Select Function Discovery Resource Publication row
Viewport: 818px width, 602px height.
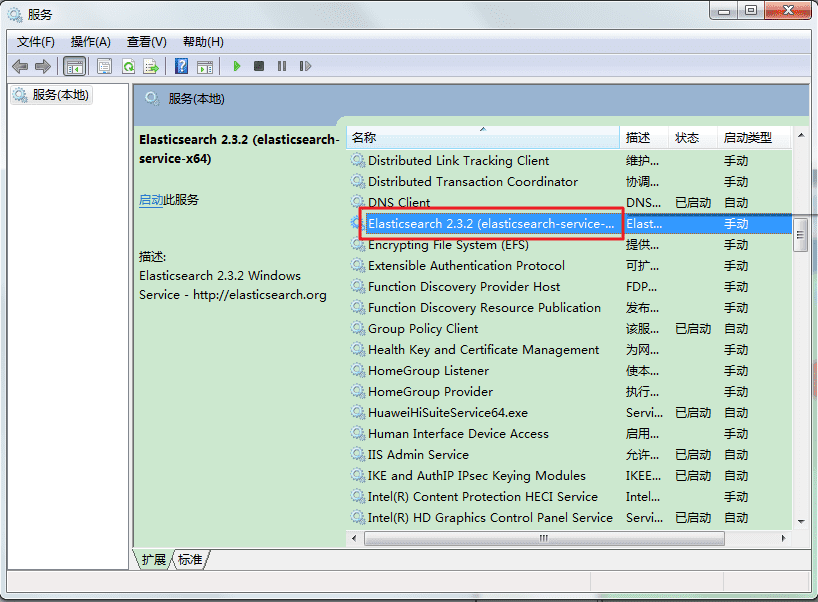[569, 307]
